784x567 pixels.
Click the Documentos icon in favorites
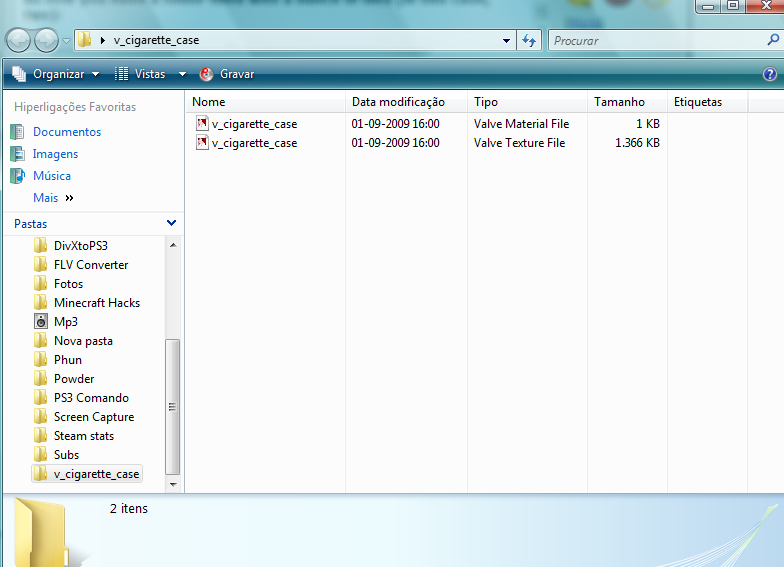pyautogui.click(x=18, y=132)
